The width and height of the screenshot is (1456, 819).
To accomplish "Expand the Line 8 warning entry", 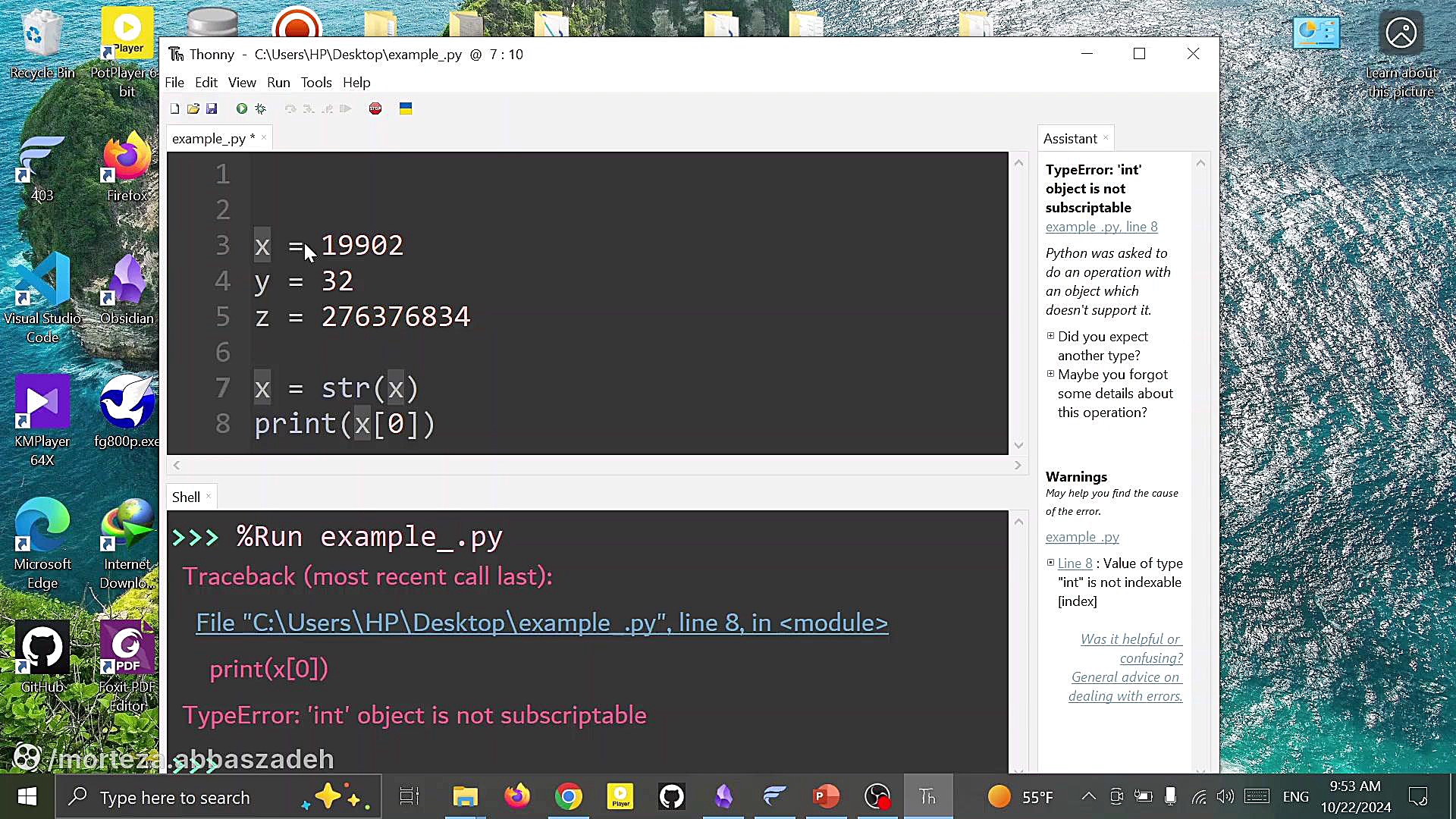I will [1051, 563].
